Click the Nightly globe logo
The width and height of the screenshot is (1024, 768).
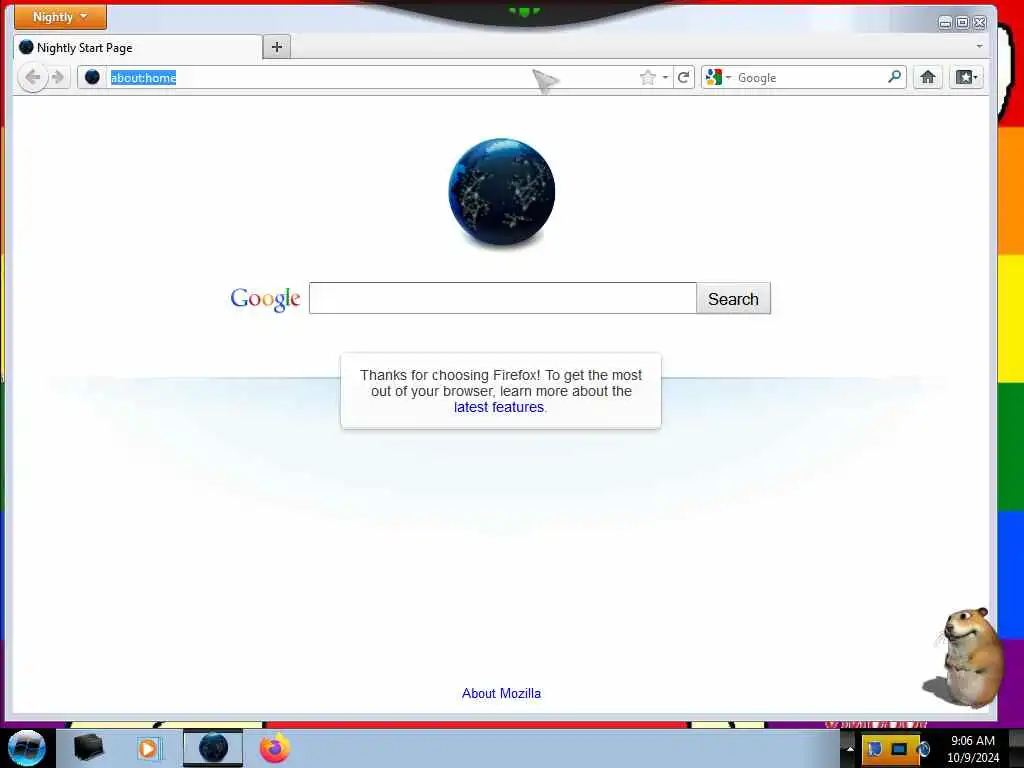pyautogui.click(x=502, y=192)
